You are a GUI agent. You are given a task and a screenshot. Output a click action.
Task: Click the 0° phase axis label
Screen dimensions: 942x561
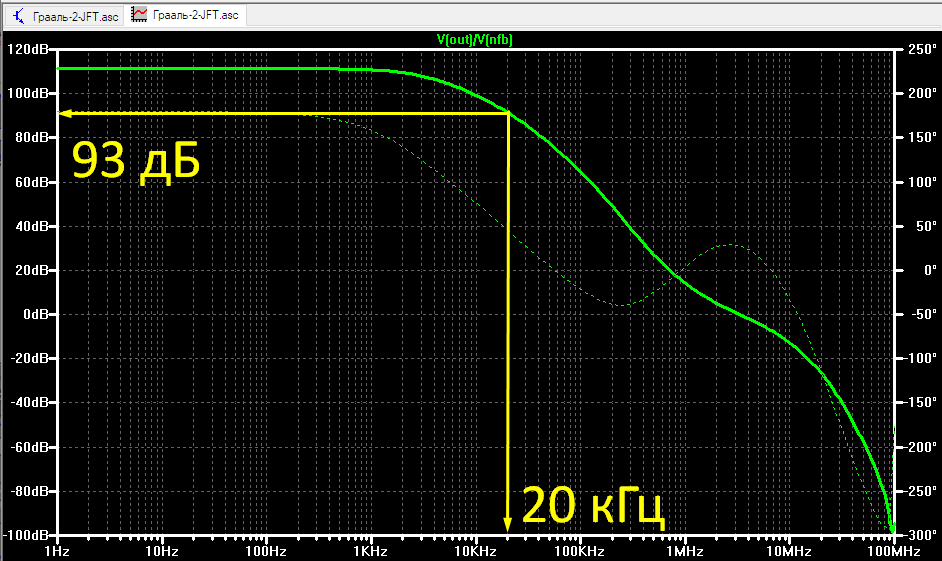929,270
